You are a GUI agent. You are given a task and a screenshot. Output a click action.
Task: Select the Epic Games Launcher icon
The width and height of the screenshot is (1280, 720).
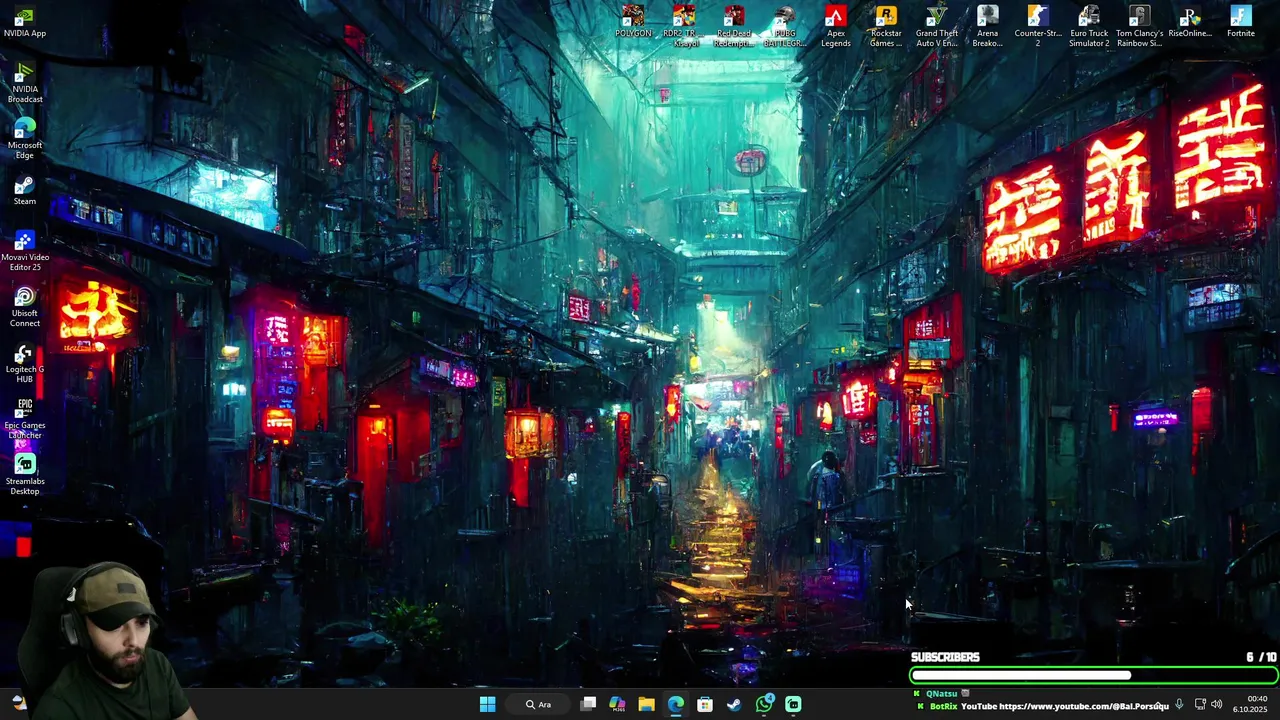click(x=24, y=419)
